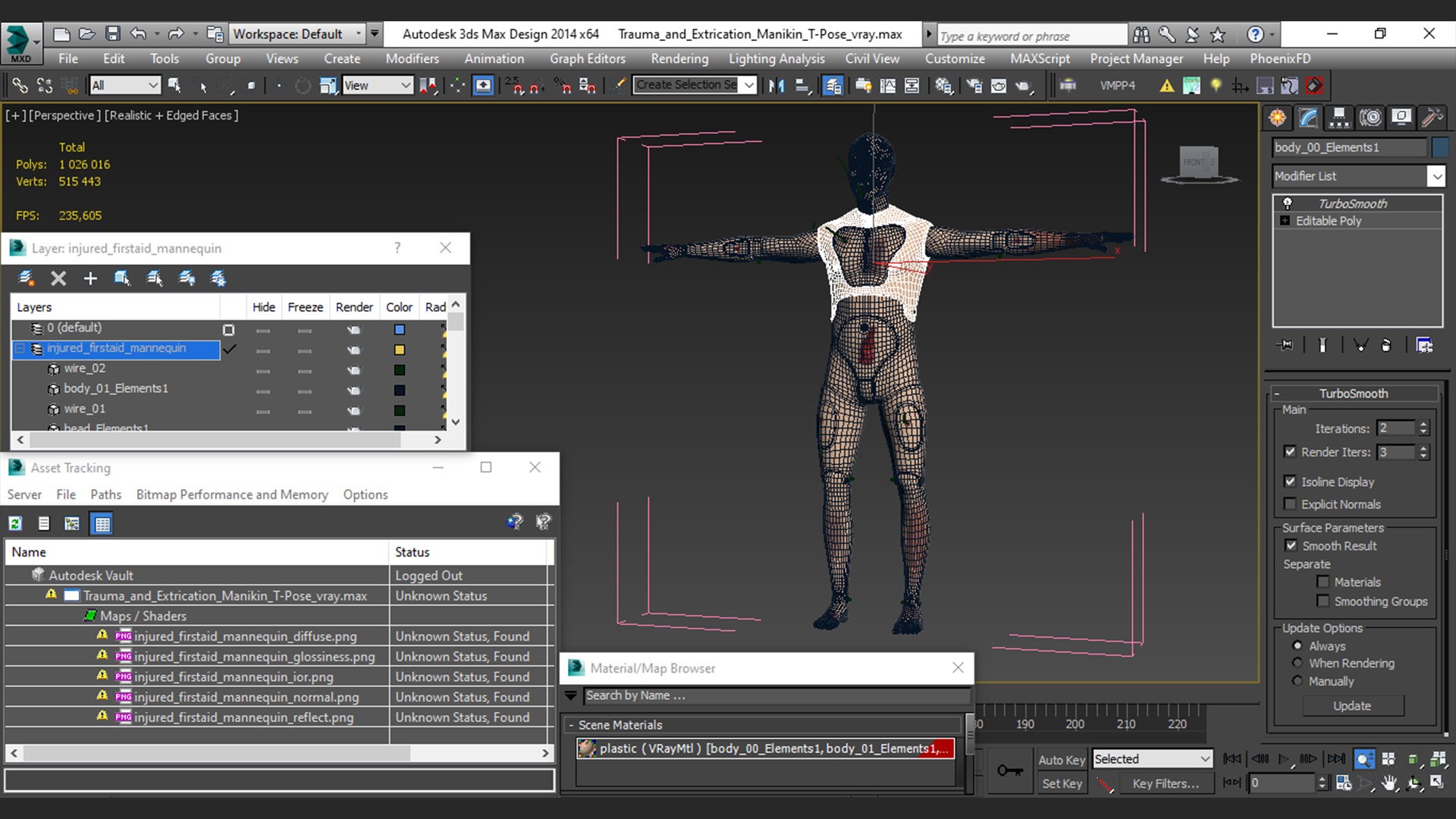Open the Modifier List dropdown
The height and width of the screenshot is (819, 1456).
[1358, 176]
